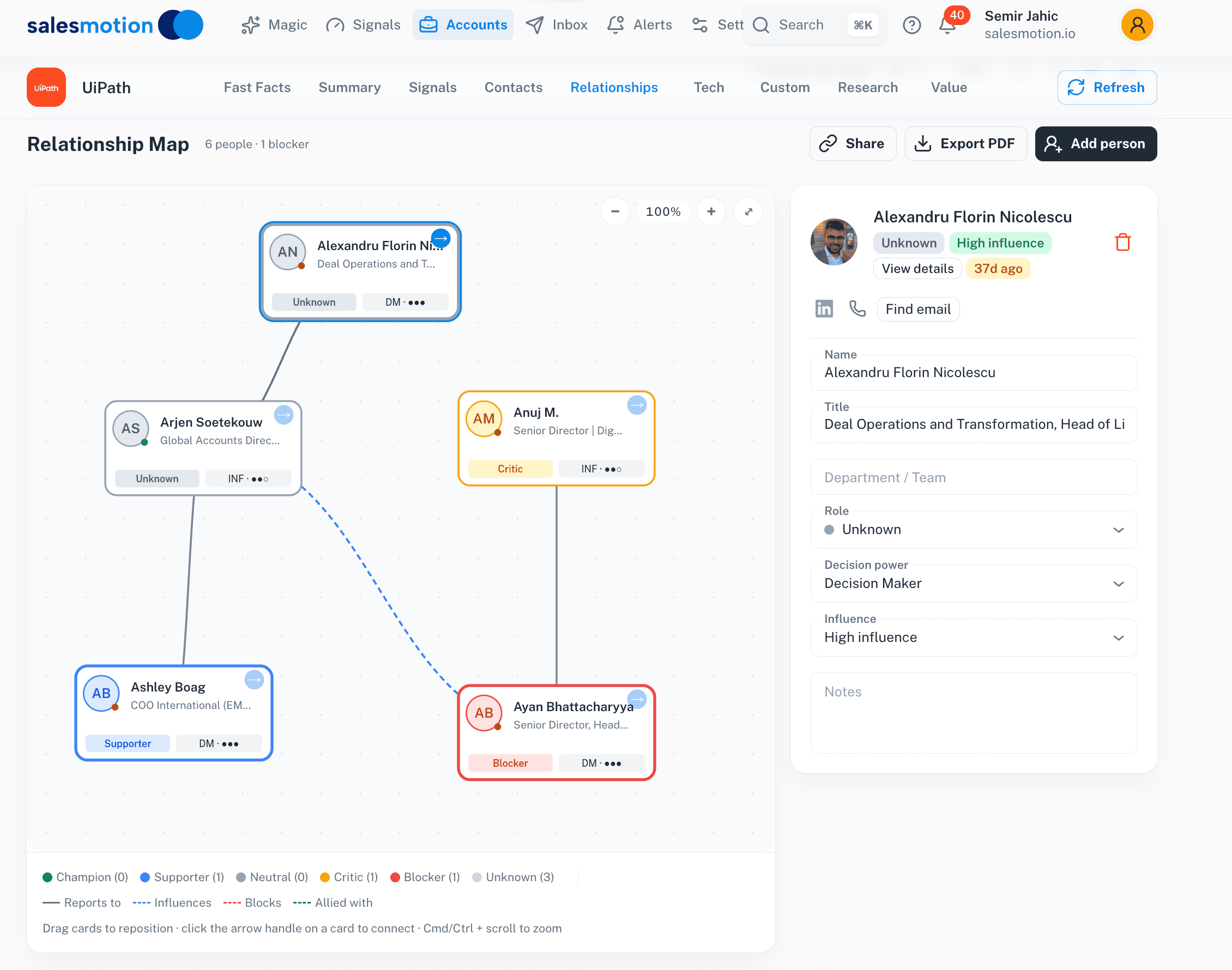
Task: Zoom in the map with plus button
Action: [x=711, y=211]
